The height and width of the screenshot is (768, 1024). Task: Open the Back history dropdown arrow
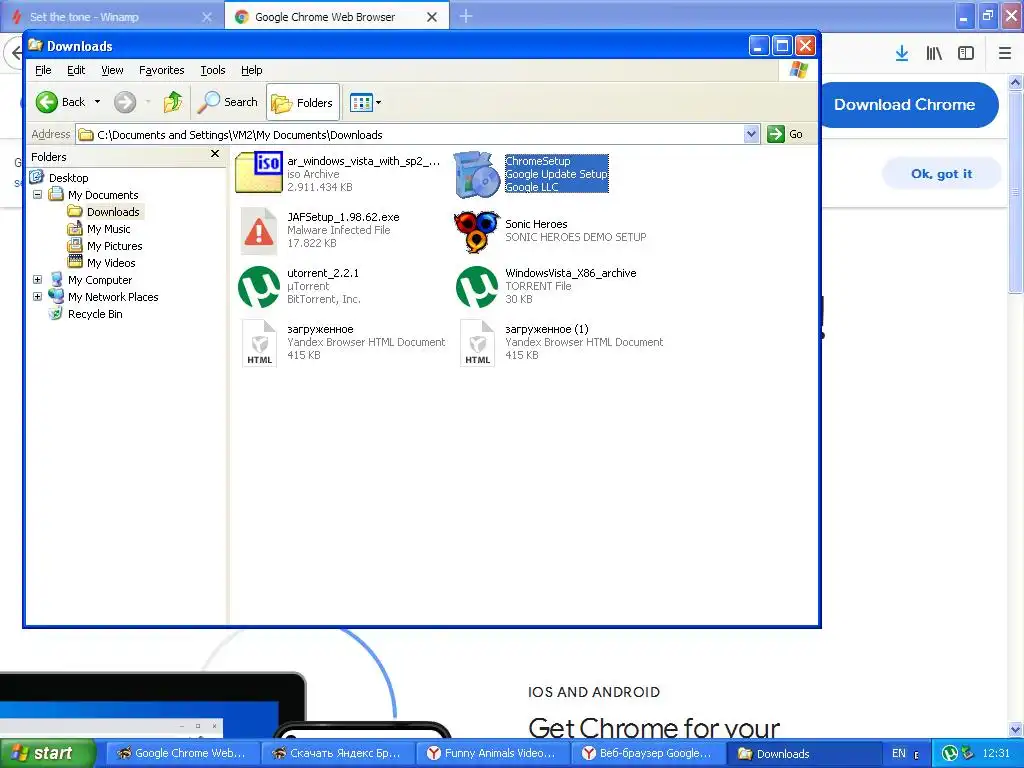[x=97, y=102]
